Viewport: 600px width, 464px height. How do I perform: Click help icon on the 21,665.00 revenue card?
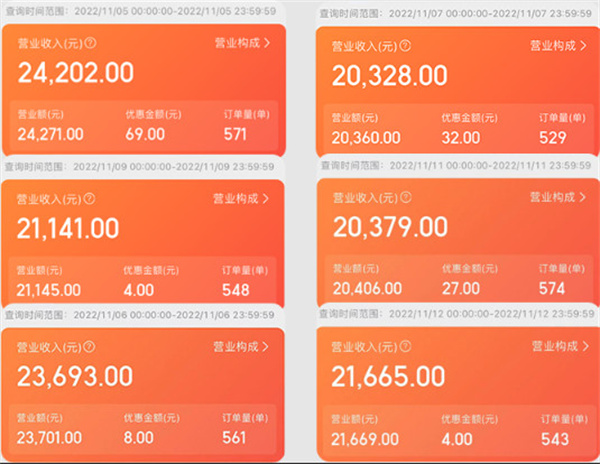405,346
